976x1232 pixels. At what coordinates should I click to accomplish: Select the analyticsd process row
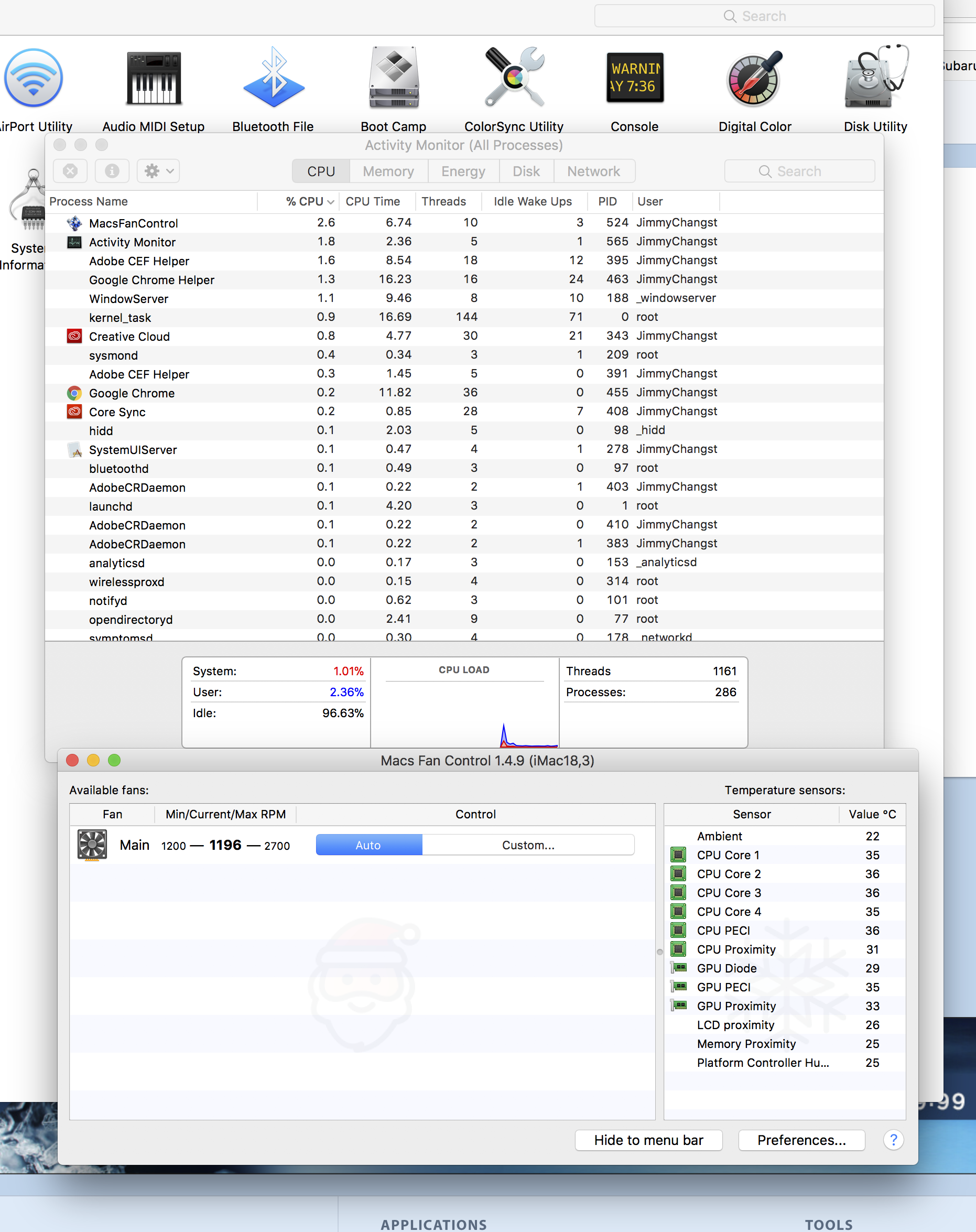pyautogui.click(x=464, y=563)
